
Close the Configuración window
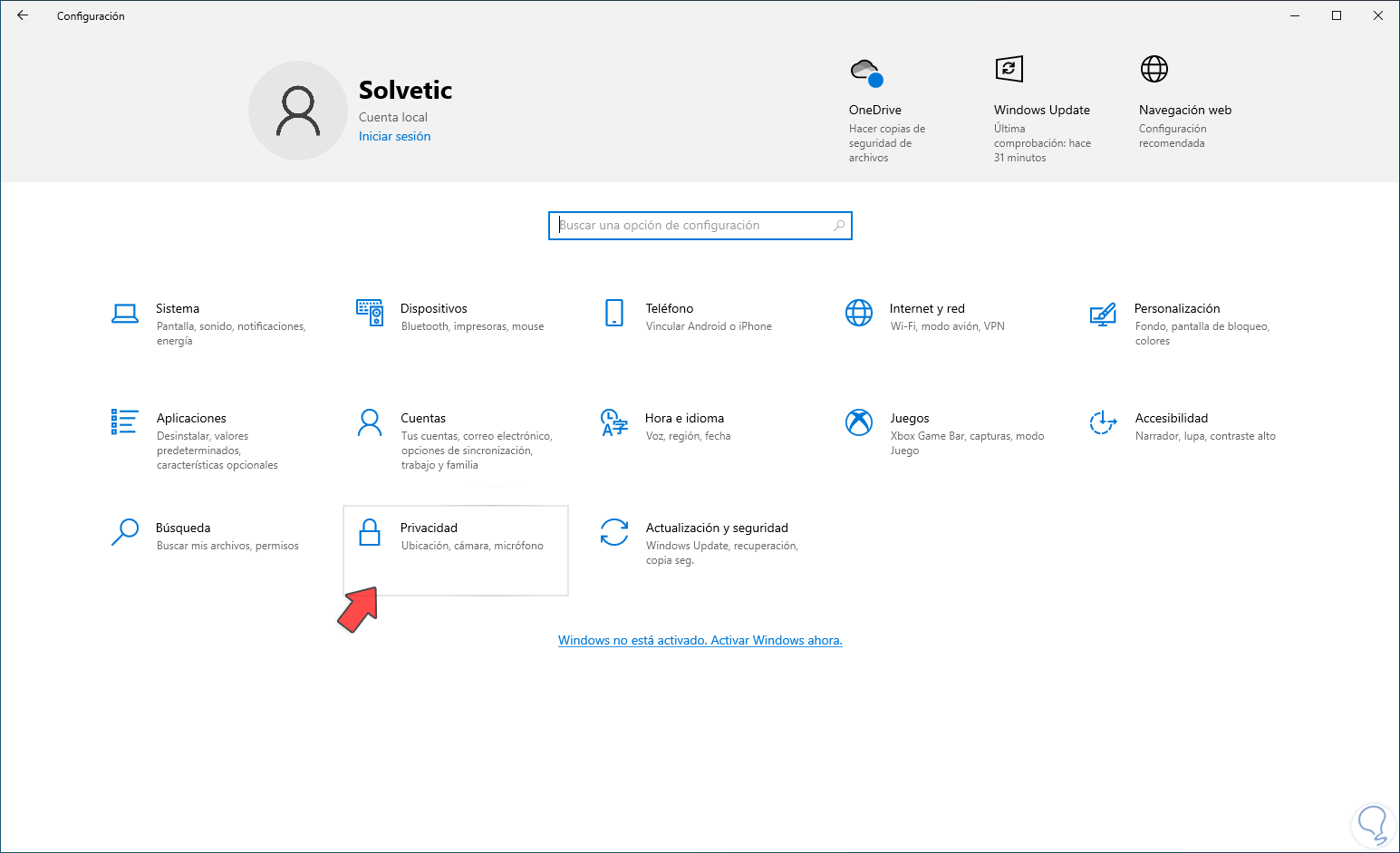tap(1378, 15)
